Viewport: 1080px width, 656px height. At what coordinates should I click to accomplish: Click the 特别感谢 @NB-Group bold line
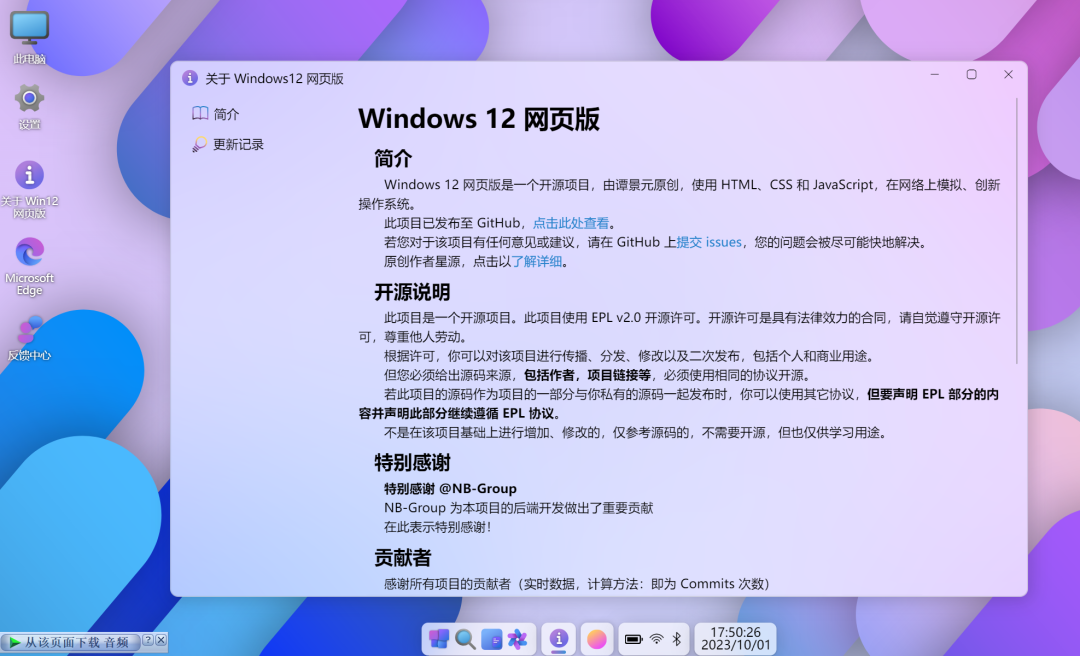click(x=450, y=489)
